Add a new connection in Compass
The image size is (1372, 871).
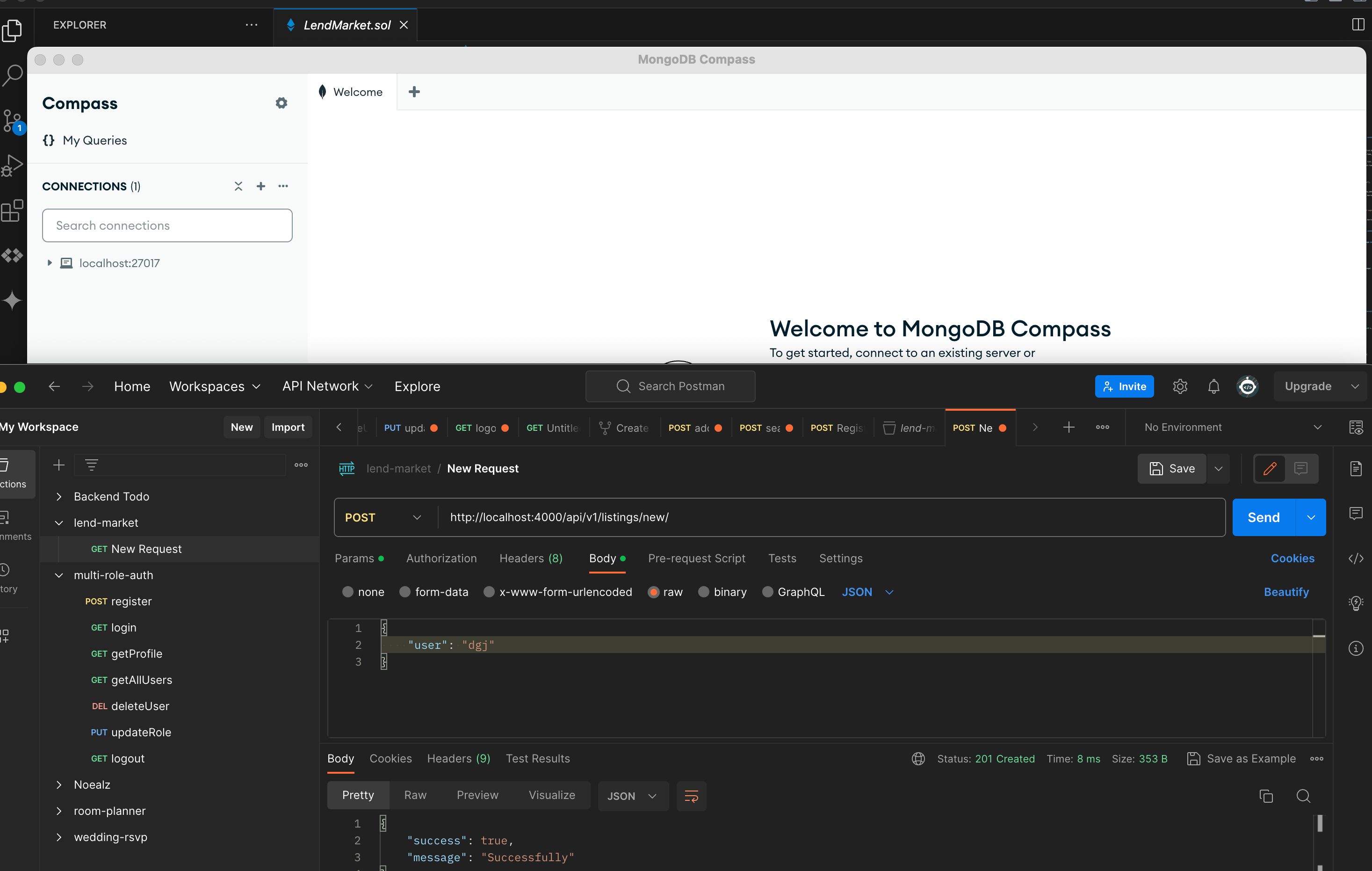coord(261,186)
